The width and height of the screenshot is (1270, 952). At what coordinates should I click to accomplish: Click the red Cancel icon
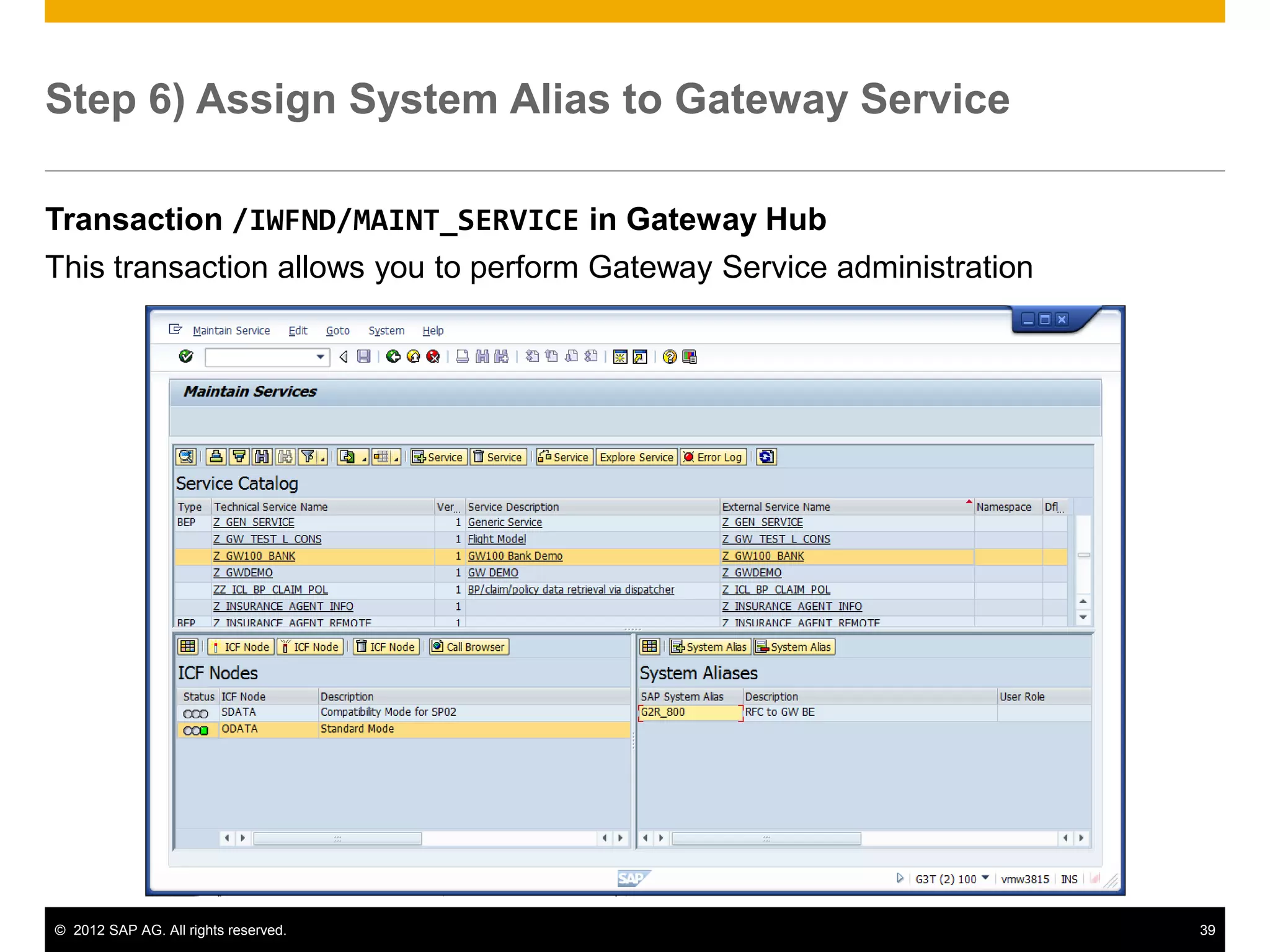(433, 356)
